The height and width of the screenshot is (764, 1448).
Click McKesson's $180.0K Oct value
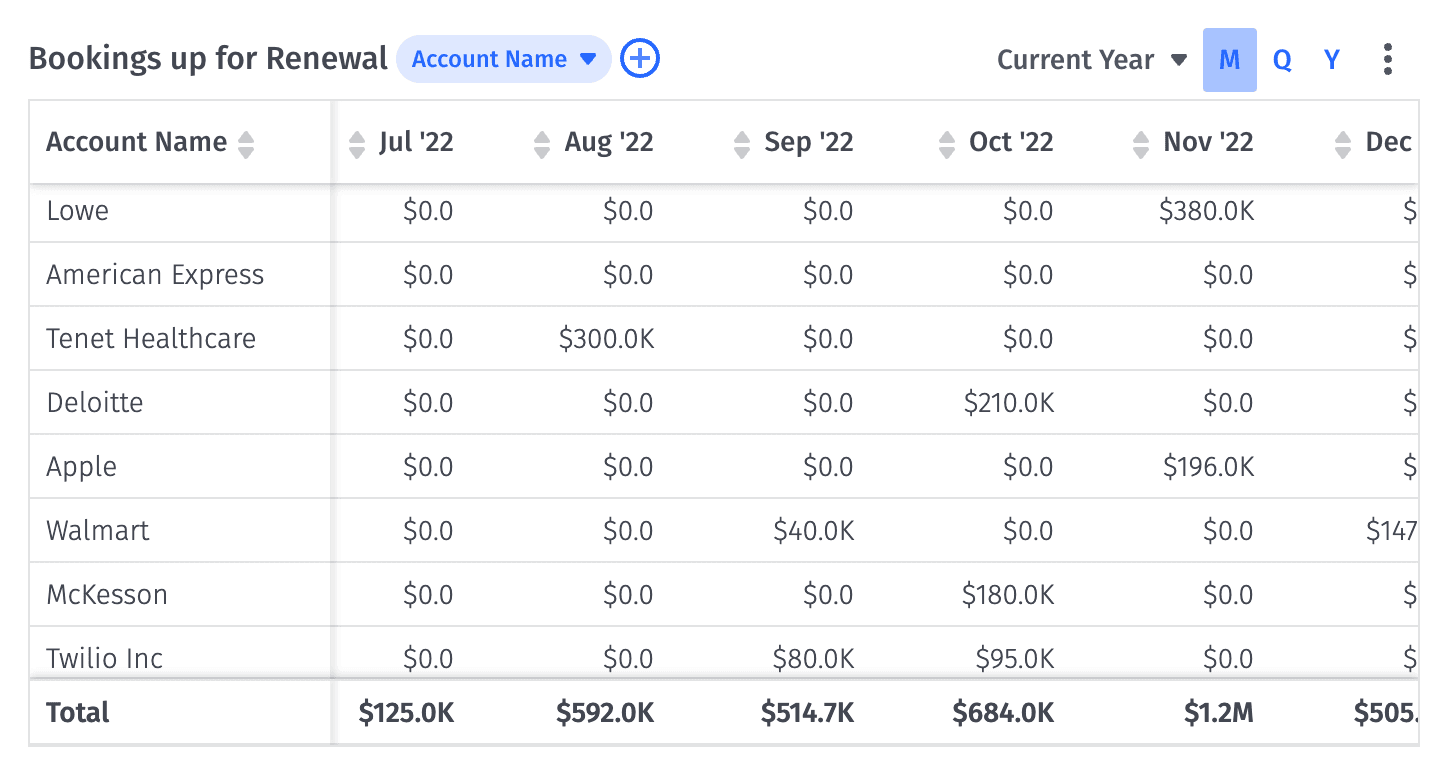coord(1007,594)
